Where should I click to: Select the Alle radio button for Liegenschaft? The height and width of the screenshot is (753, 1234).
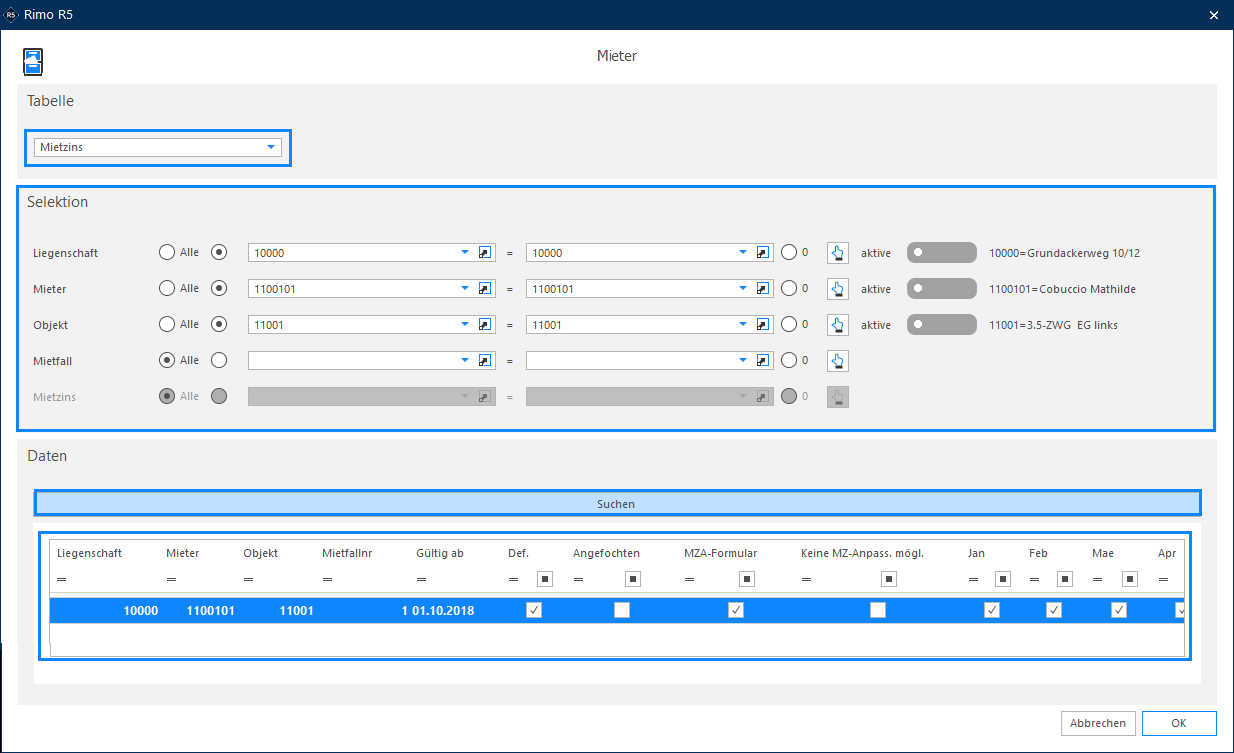click(x=167, y=252)
